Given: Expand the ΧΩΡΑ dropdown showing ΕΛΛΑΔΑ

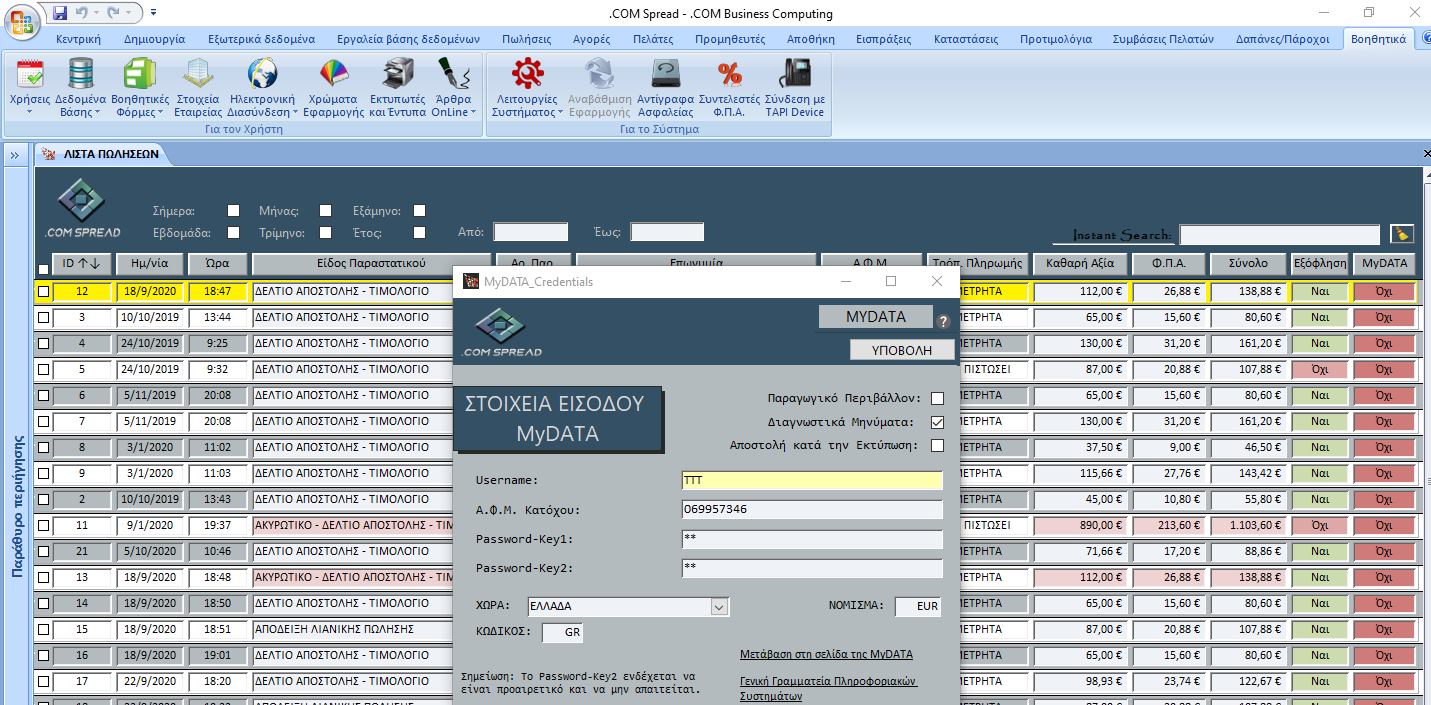Looking at the screenshot, I should [x=719, y=606].
